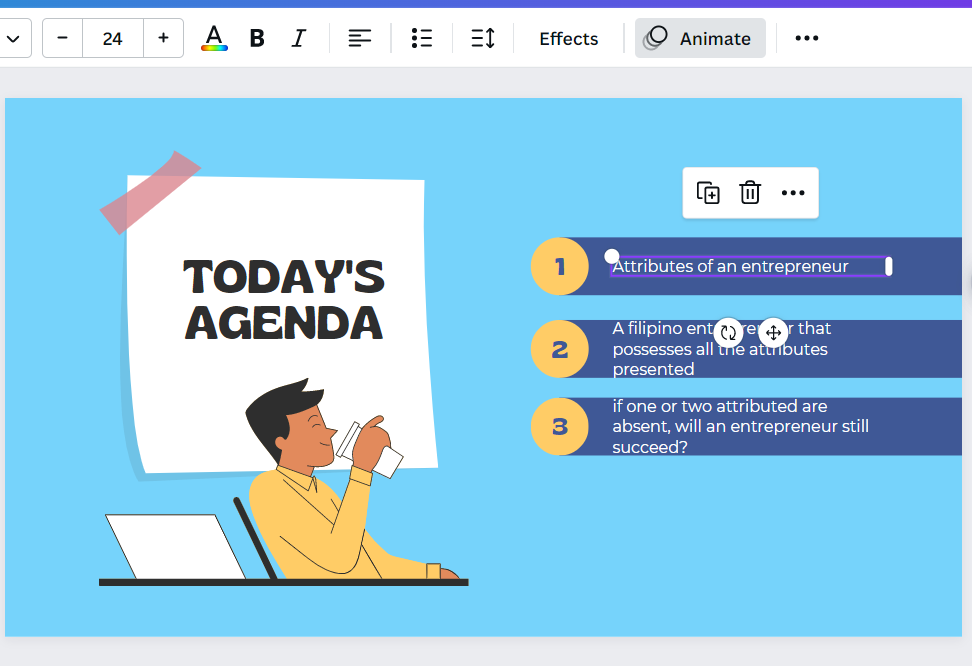
Task: Open the Animate menu item
Action: 700,37
